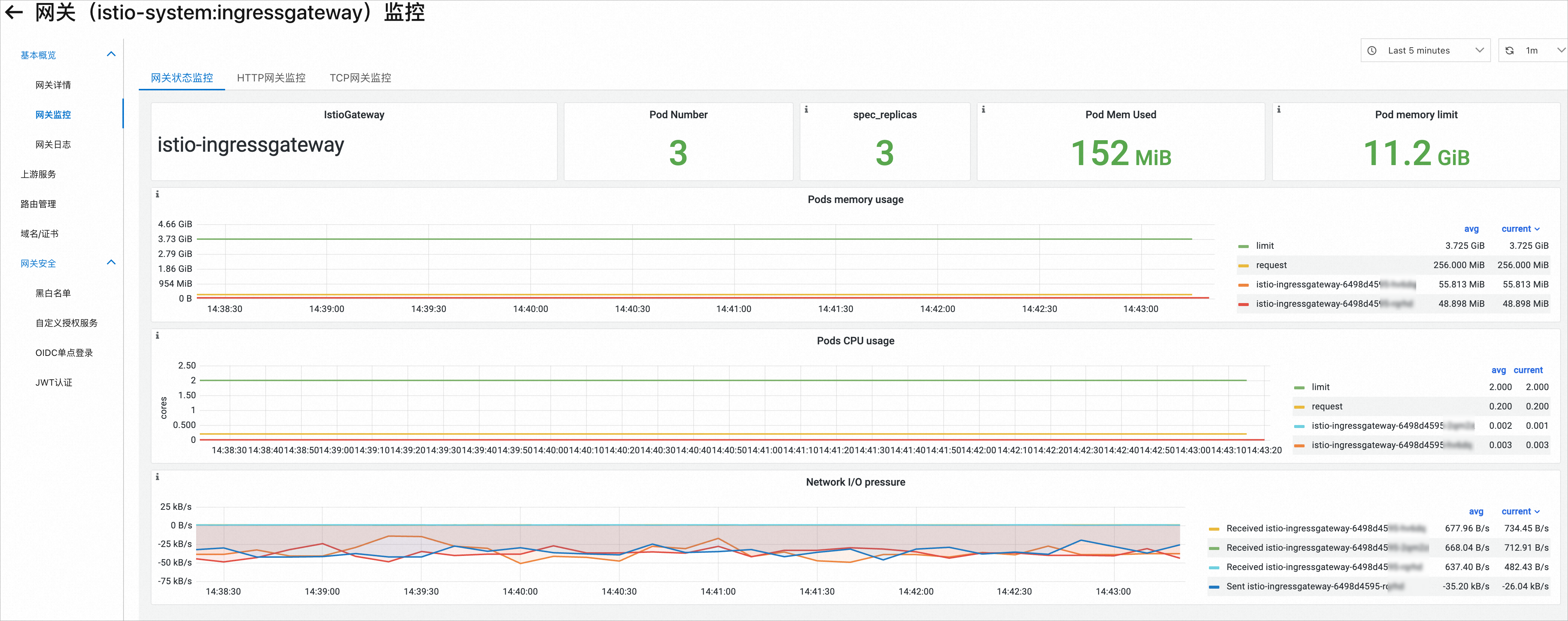Click the Pods memory usage panel title
Screen dimensions: 1568x621
coord(855,199)
